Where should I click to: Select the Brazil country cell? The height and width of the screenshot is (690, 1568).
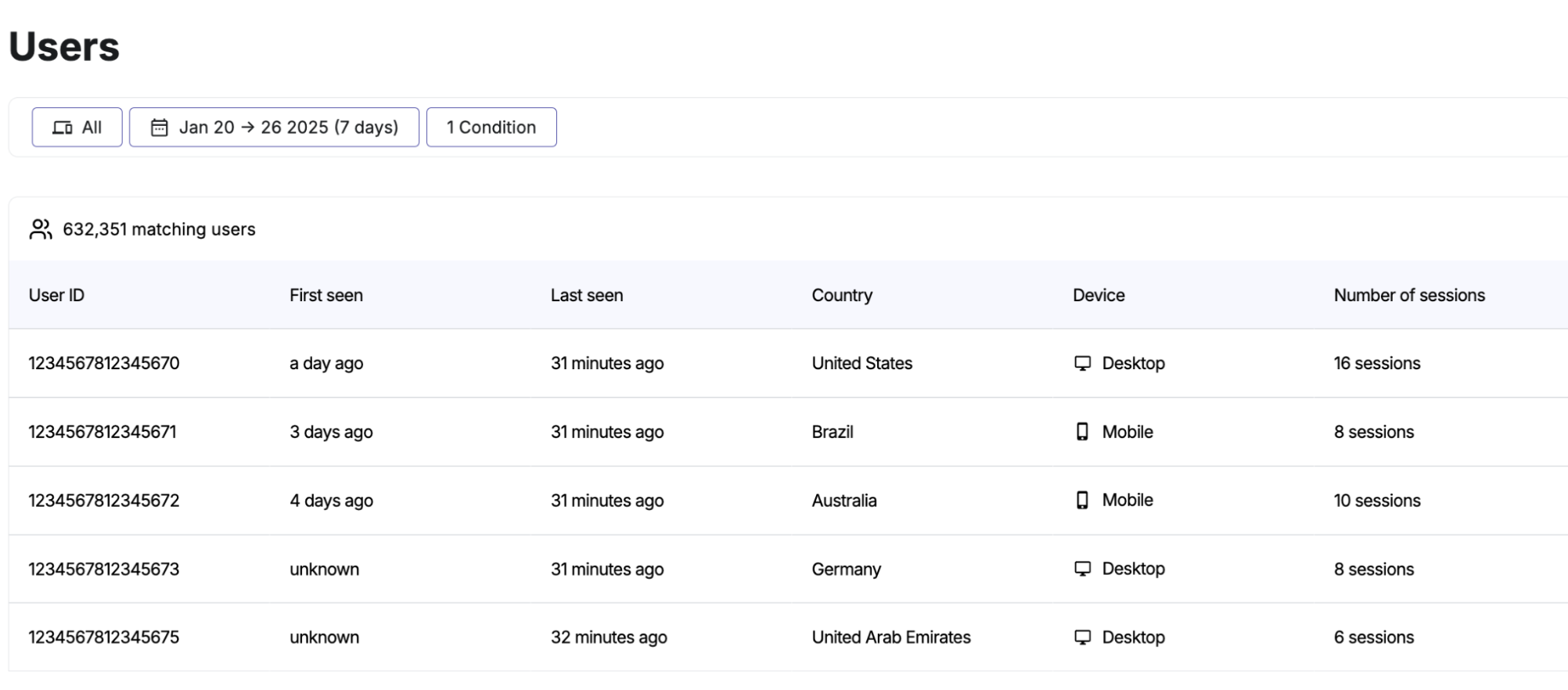(x=833, y=432)
